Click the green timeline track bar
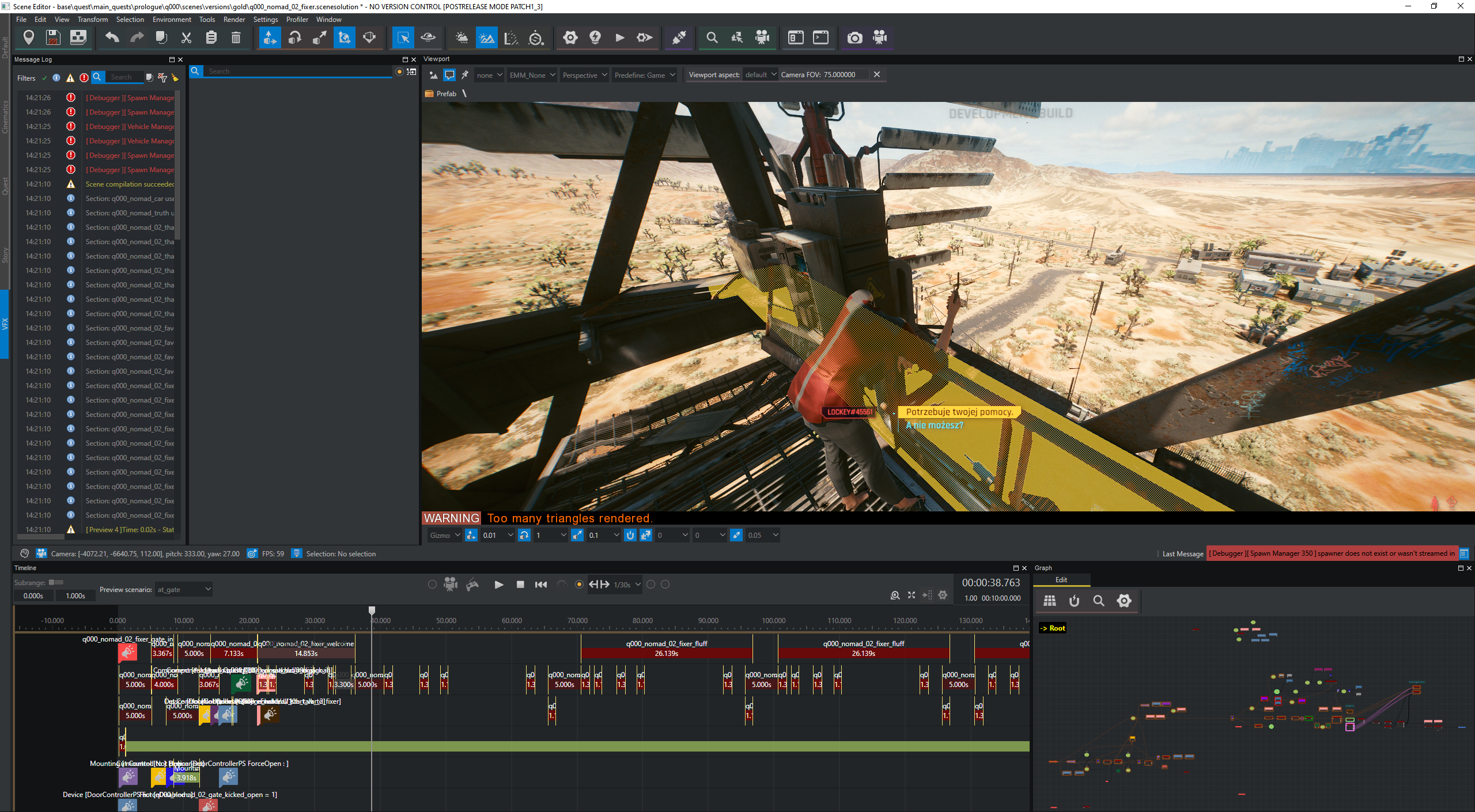The image size is (1475, 812). [577, 746]
